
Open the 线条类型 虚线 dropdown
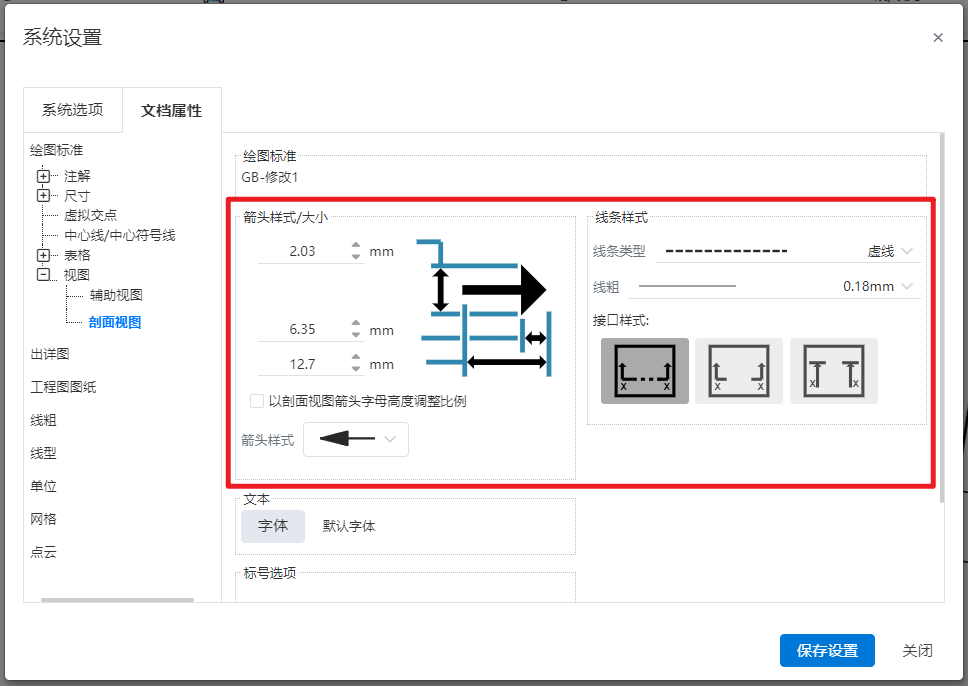point(787,251)
